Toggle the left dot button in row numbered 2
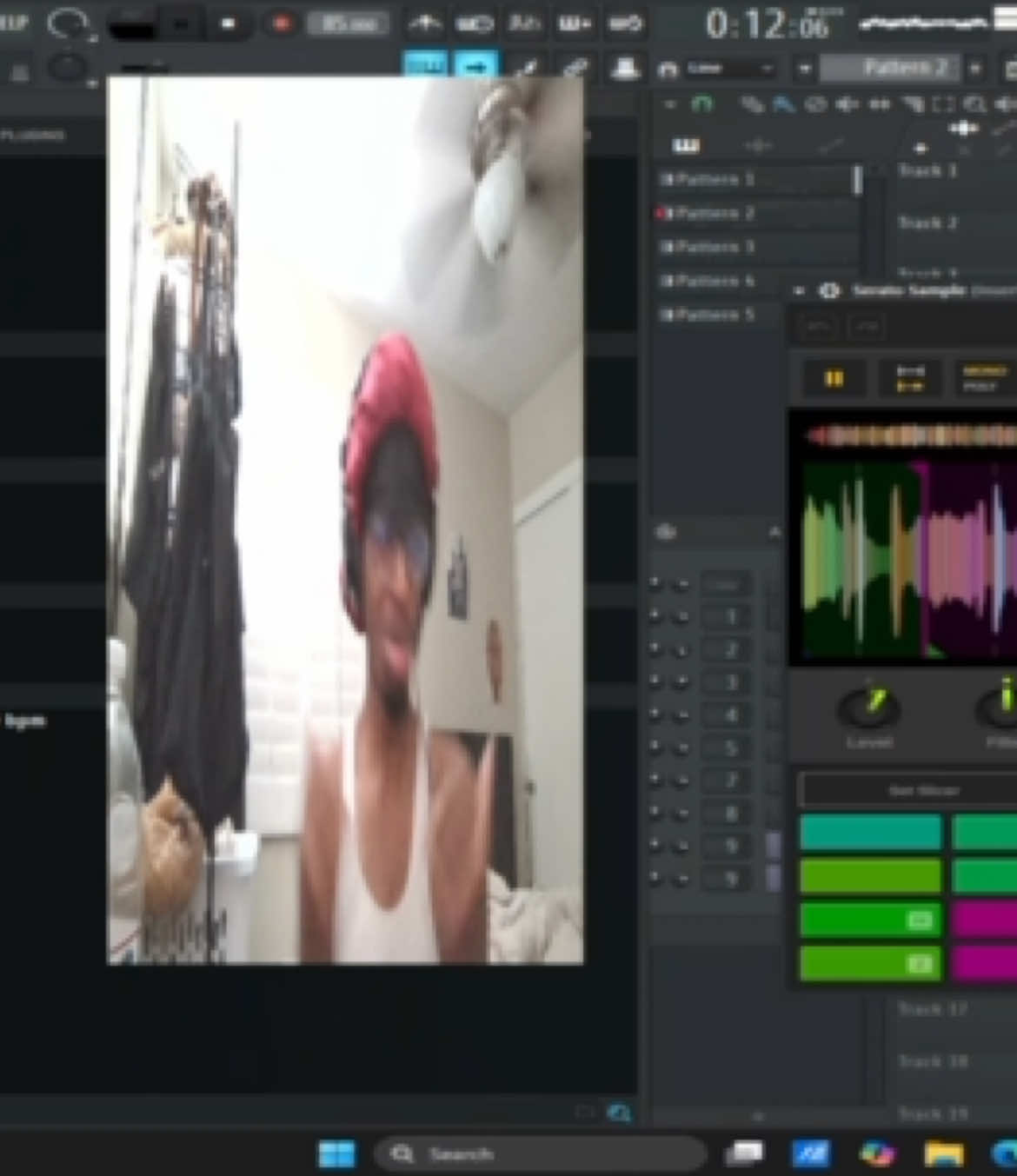Viewport: 1017px width, 1176px height. tap(655, 649)
